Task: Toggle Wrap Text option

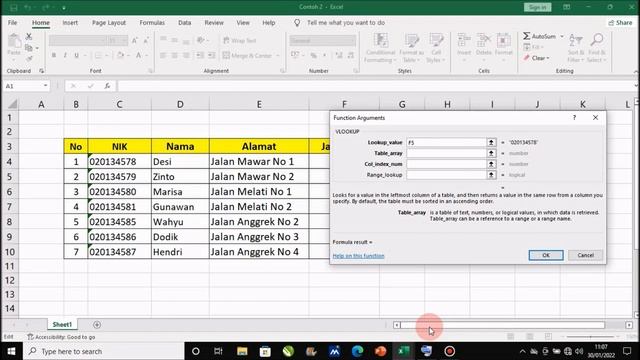Action: point(240,40)
